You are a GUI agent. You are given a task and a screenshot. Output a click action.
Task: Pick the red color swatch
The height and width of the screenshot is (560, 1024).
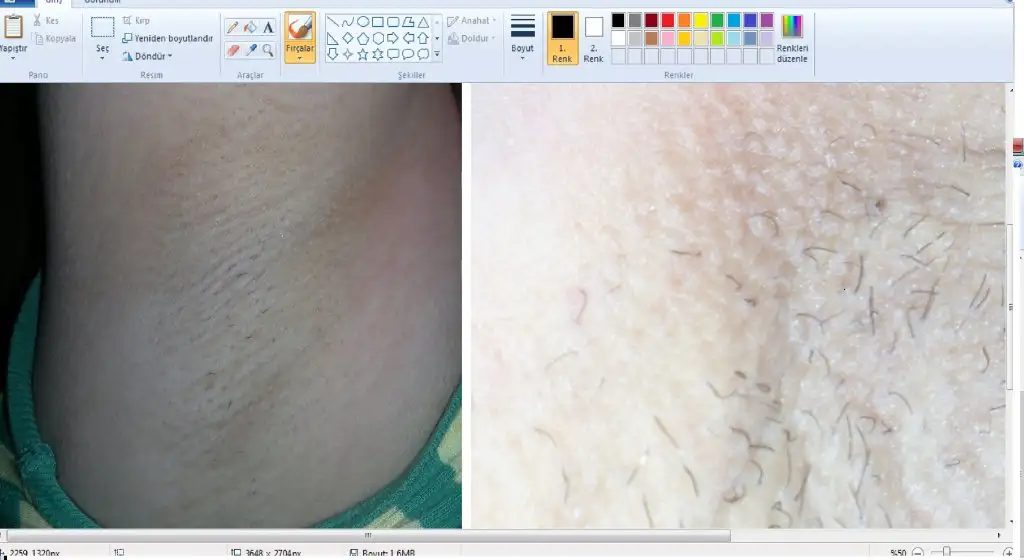click(667, 20)
